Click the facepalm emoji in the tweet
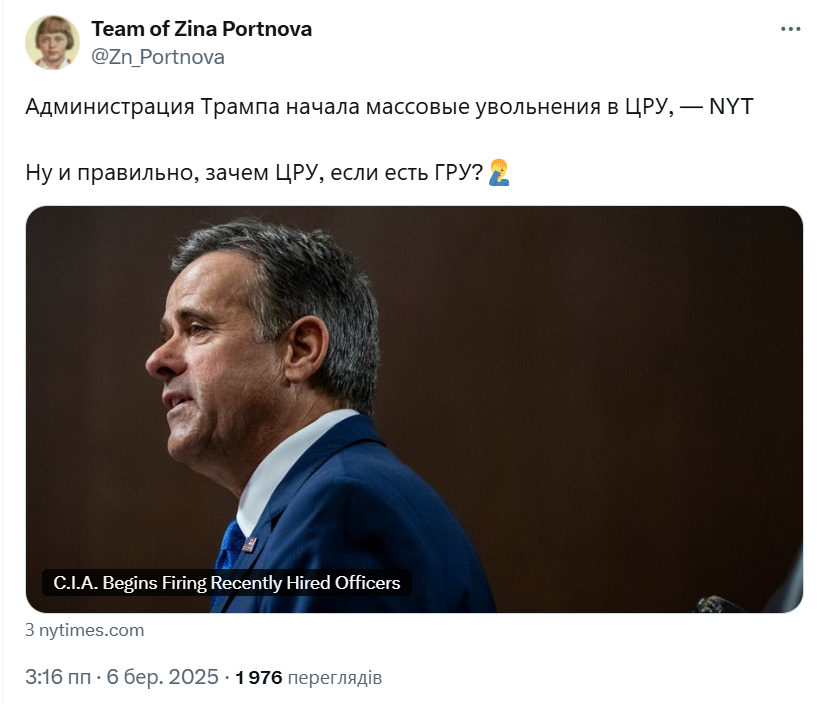This screenshot has height=704, width=822. point(499,173)
